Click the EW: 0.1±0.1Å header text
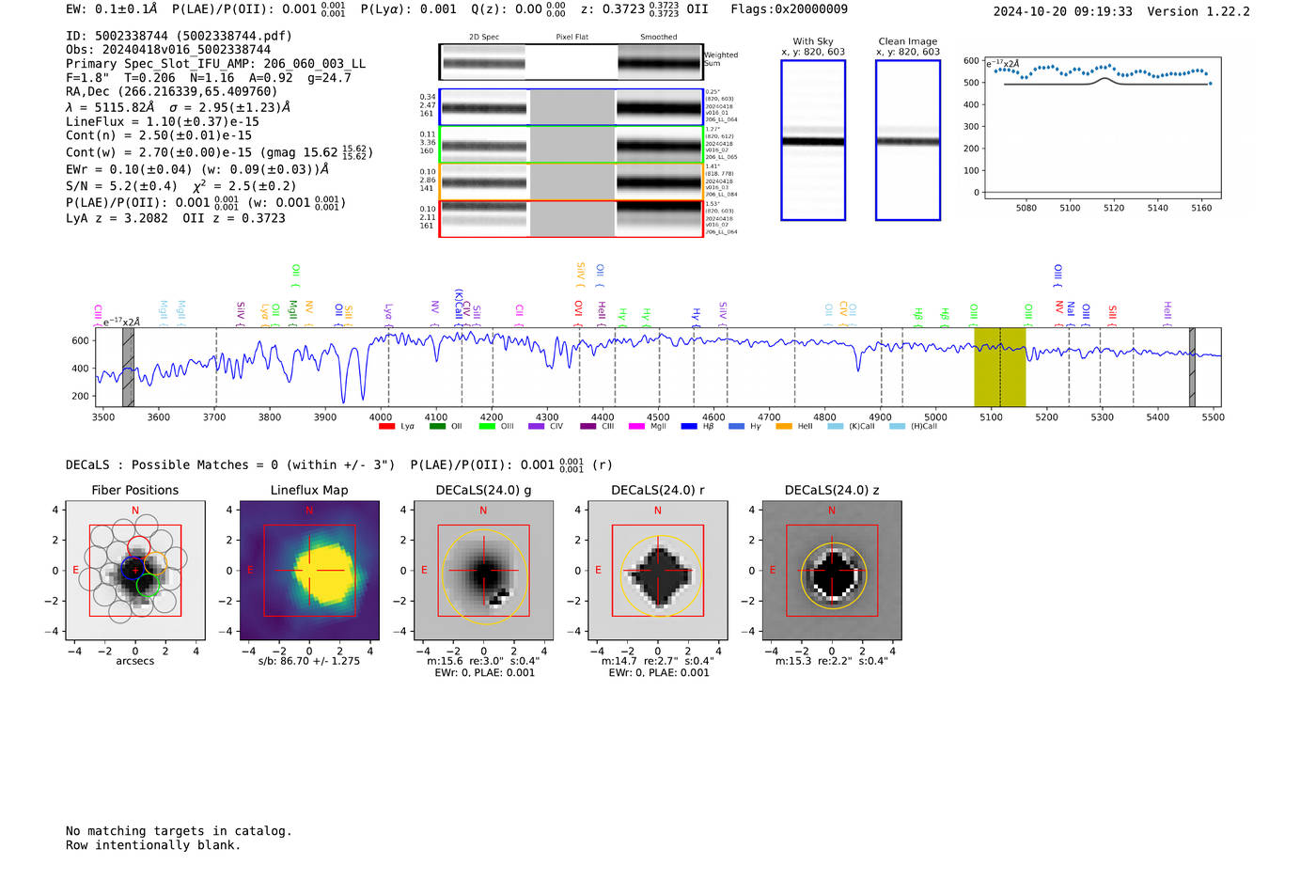Screen dimensions: 1316x896 112,8
